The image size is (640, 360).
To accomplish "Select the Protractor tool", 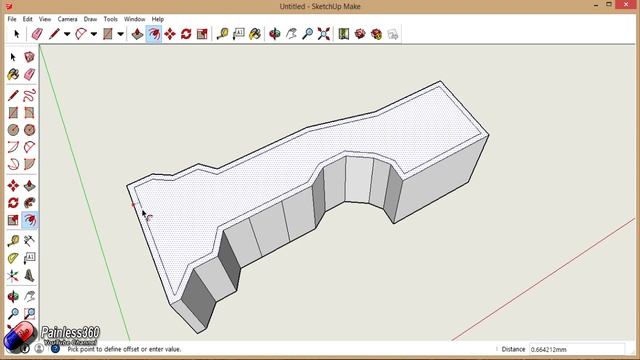I will click(13, 258).
